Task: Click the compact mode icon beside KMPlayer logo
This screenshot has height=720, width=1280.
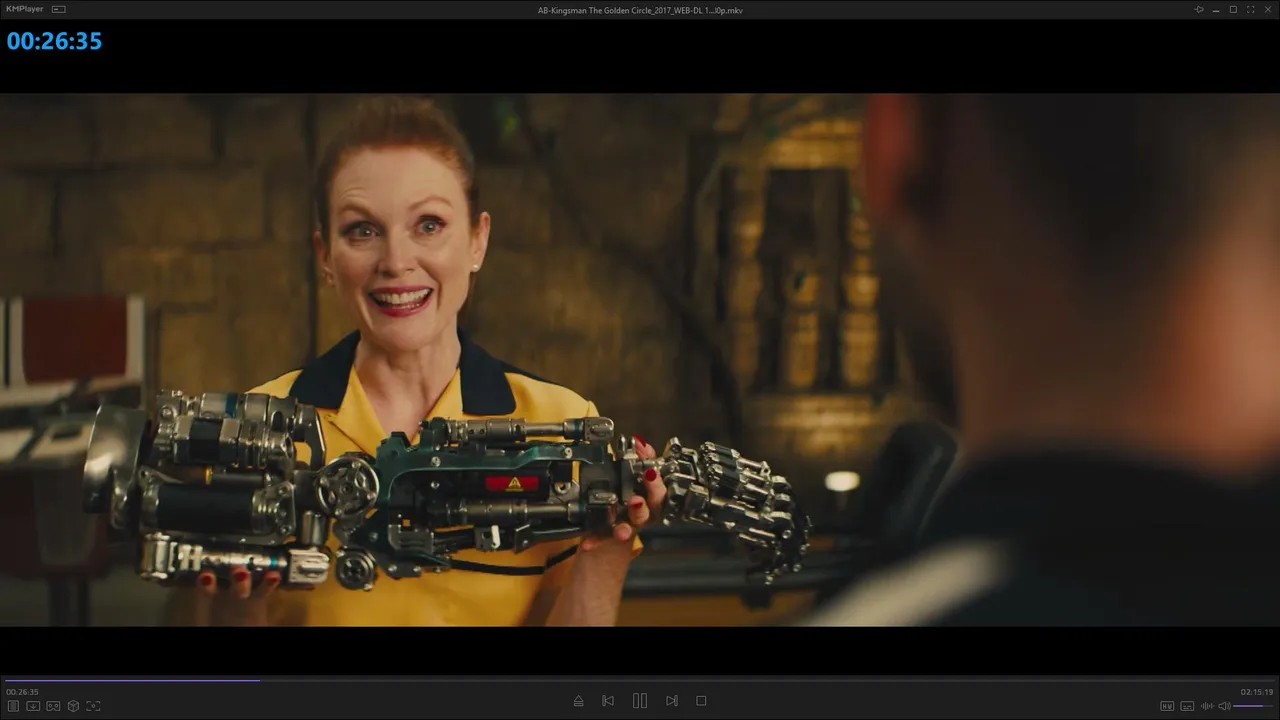Action: pos(58,9)
